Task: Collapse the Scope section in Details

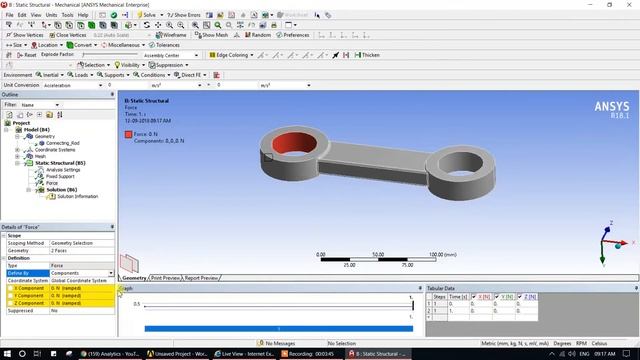Action: [x=4, y=236]
